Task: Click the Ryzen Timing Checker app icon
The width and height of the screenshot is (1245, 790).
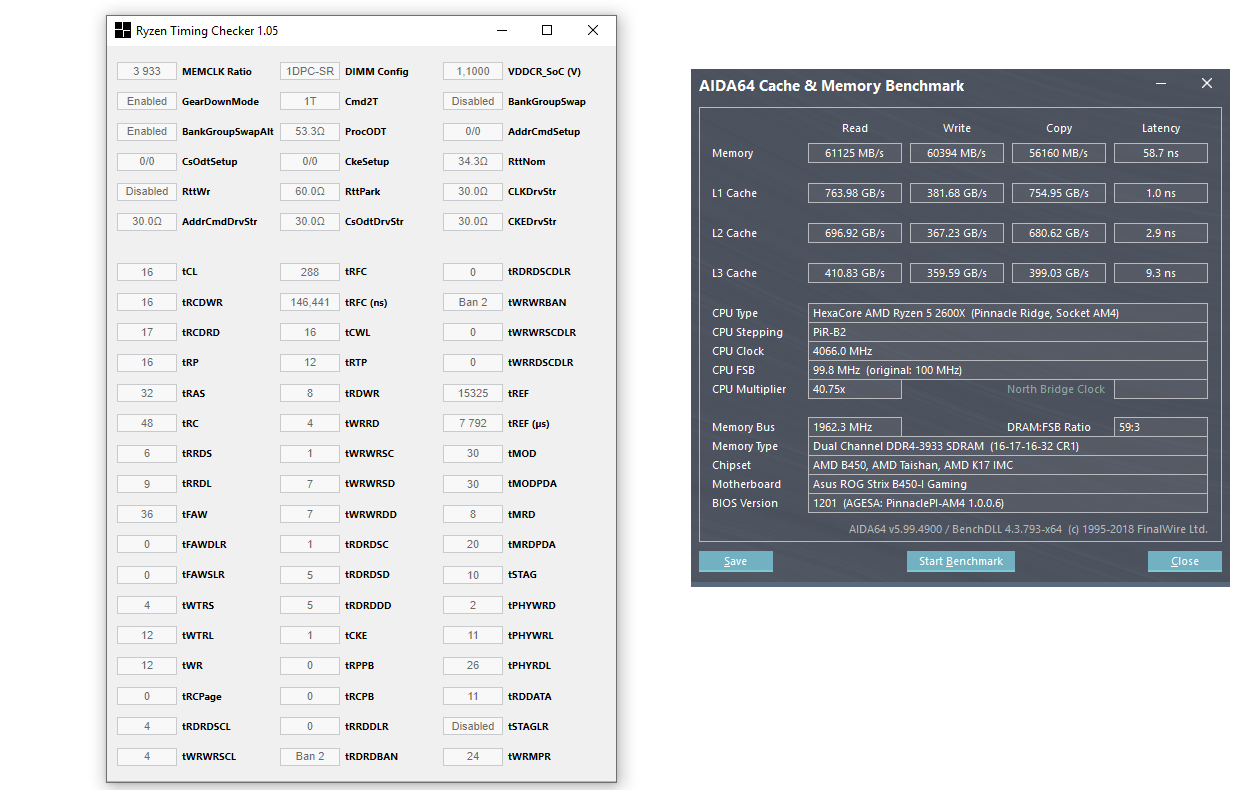Action: (122, 30)
